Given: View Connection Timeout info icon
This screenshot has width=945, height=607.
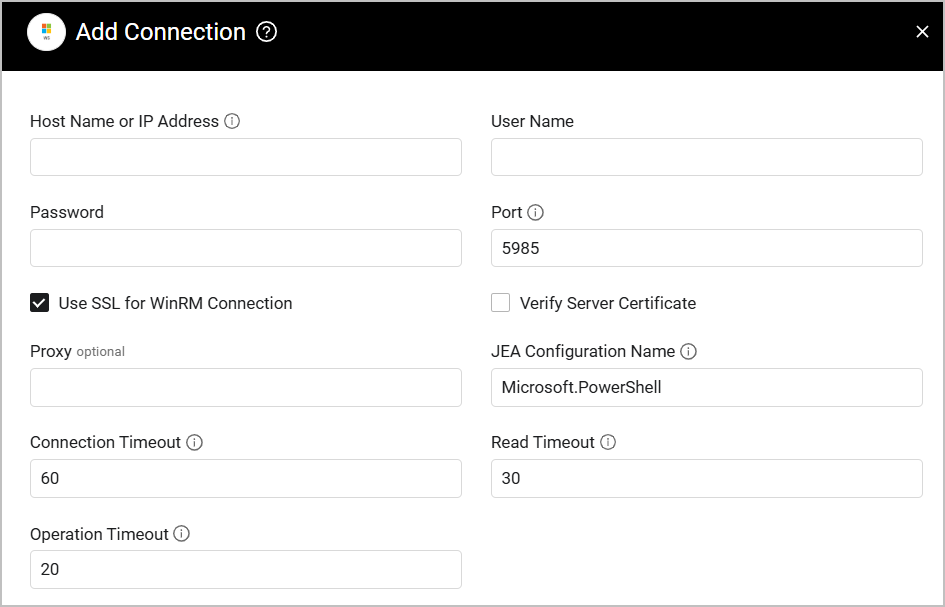Looking at the screenshot, I should (194, 442).
